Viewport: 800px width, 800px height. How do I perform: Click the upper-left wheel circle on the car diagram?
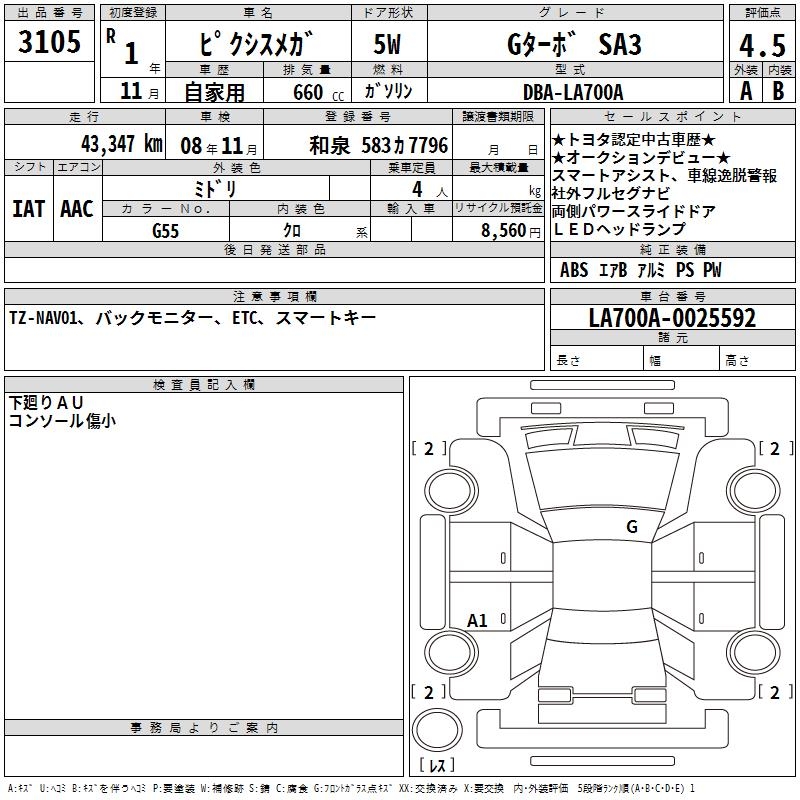[451, 492]
